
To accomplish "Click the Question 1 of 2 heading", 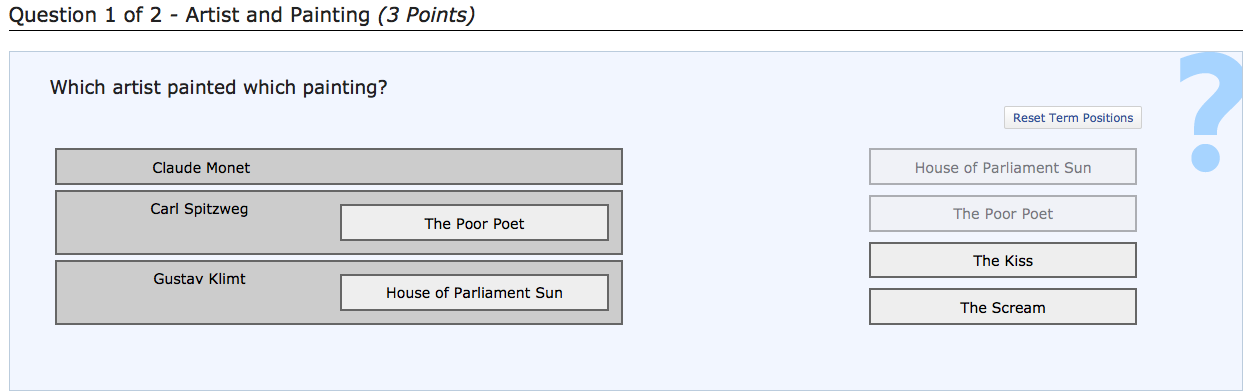I will (x=78, y=15).
